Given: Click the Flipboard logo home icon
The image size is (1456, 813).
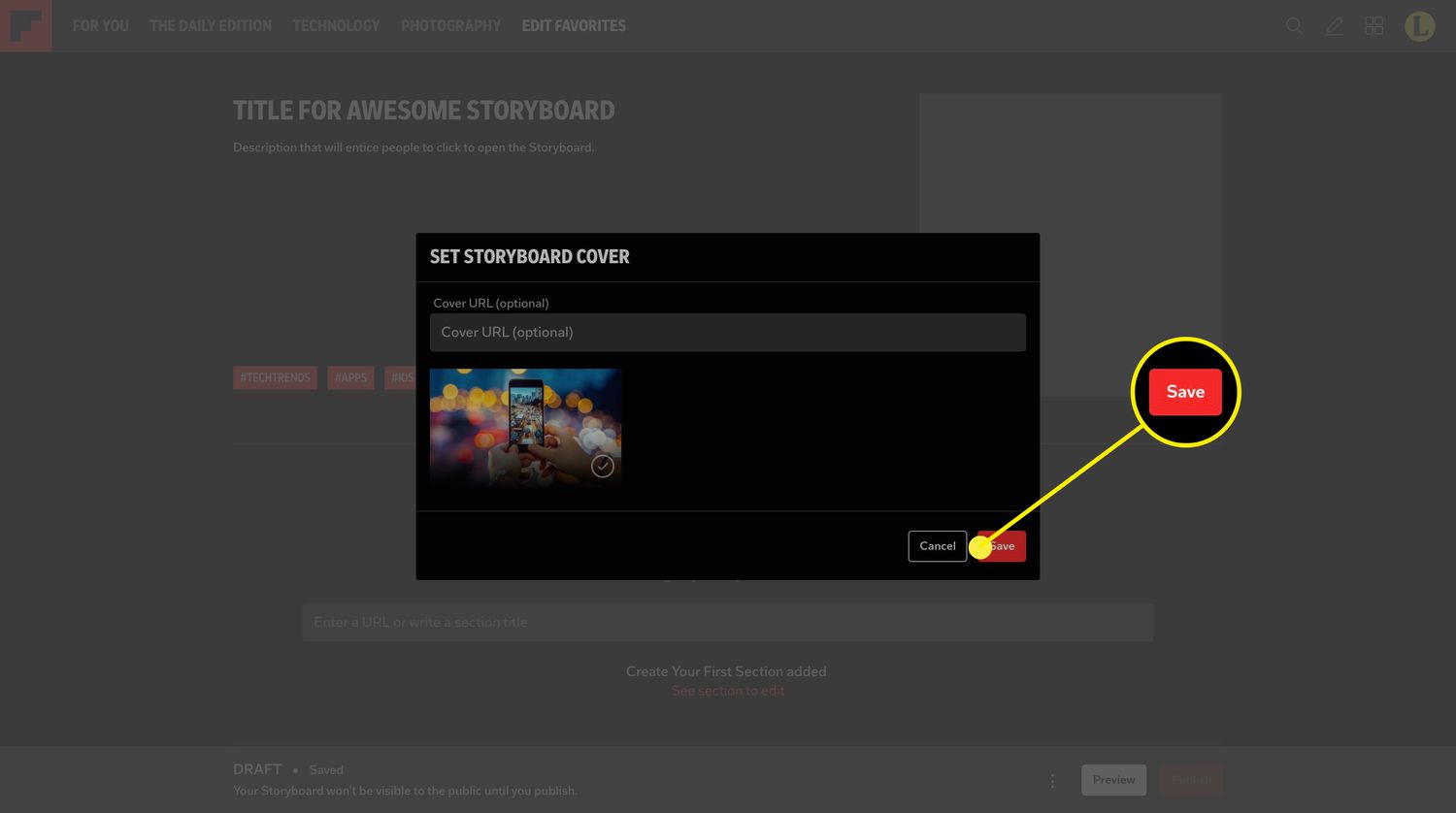Looking at the screenshot, I should point(25,25).
